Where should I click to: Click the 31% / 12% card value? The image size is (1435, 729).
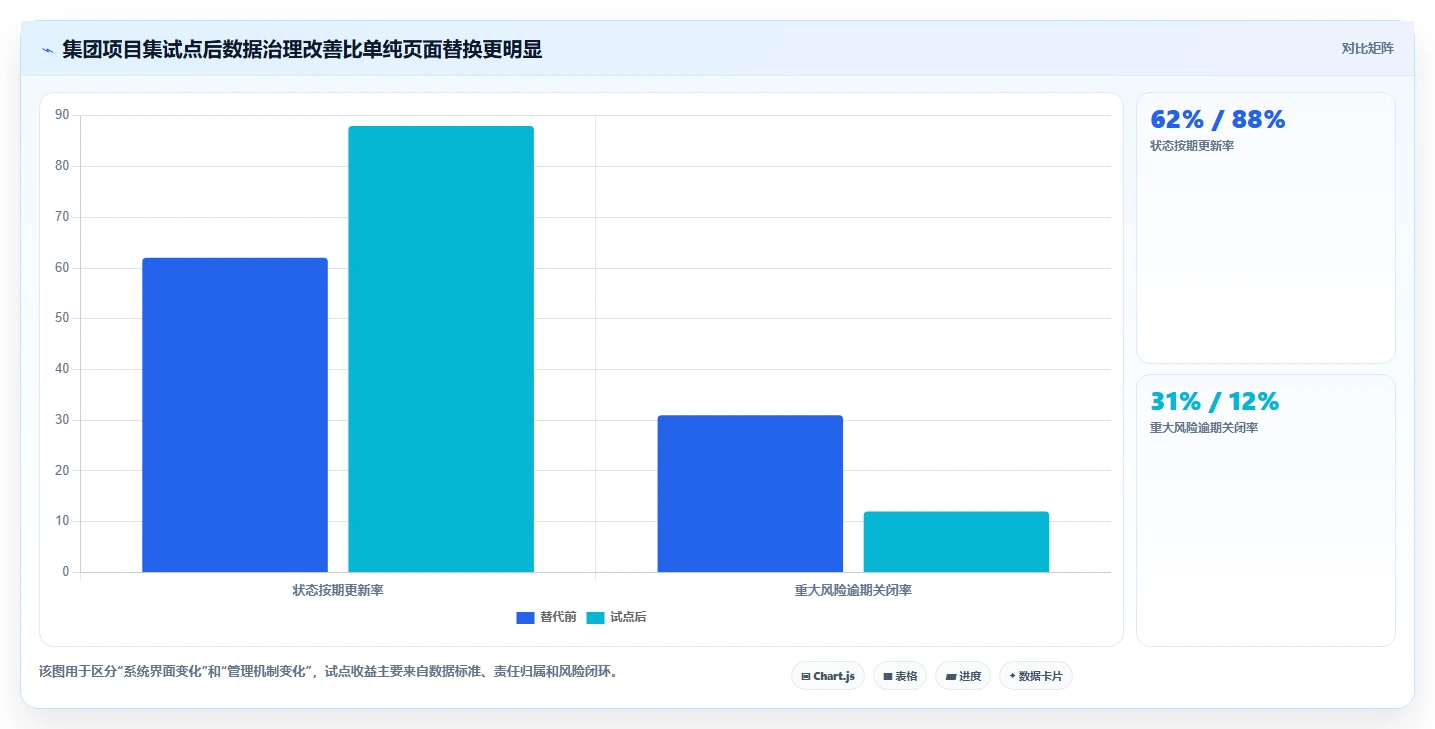1215,402
